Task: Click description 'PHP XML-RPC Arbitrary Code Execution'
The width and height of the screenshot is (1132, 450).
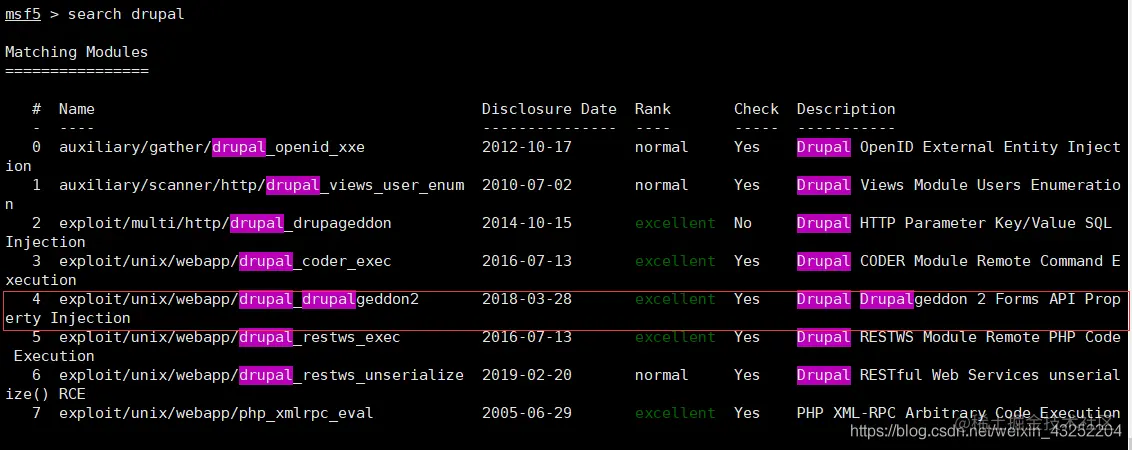Action: click(959, 413)
